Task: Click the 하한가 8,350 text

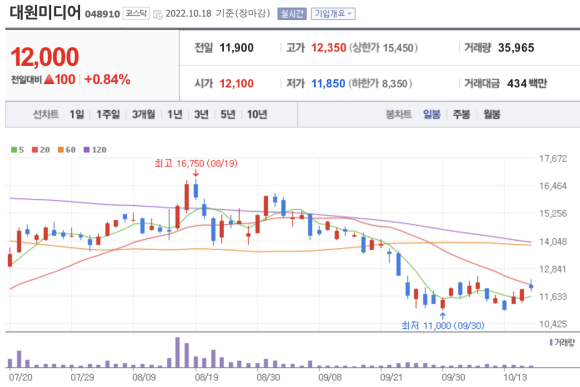Action: pyautogui.click(x=380, y=84)
